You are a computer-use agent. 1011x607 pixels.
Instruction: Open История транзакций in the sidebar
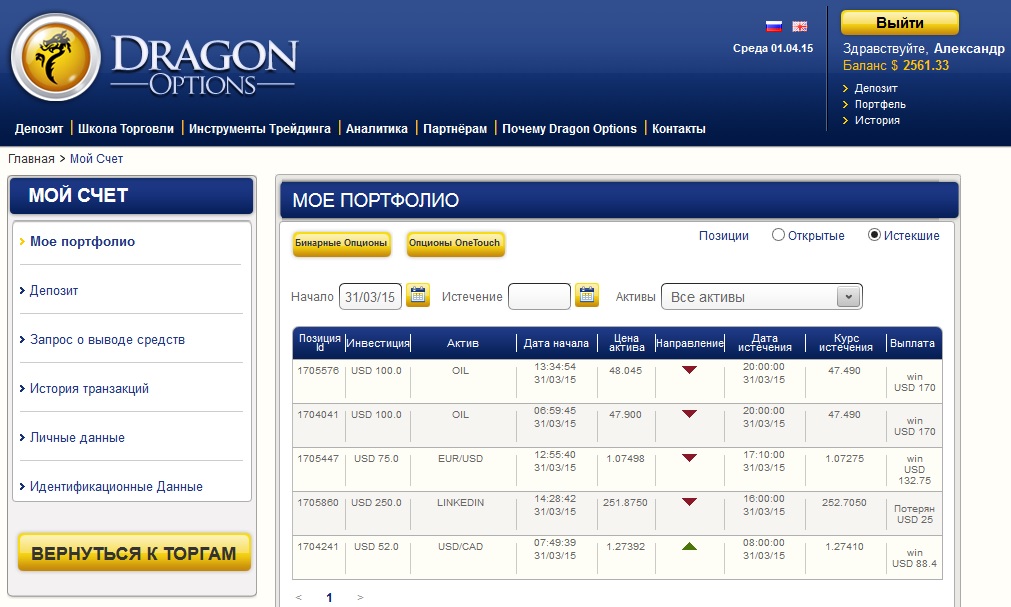click(89, 389)
